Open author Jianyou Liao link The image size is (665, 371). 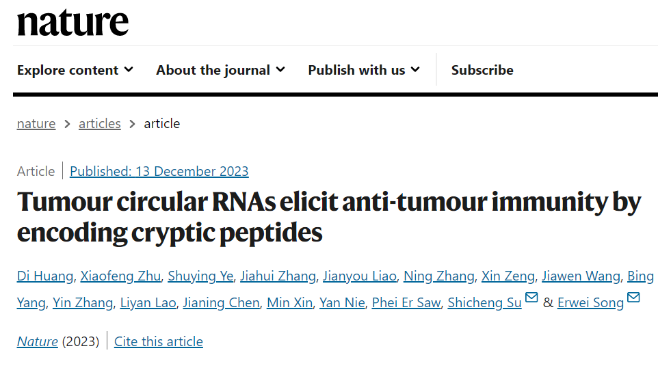[x=360, y=276]
